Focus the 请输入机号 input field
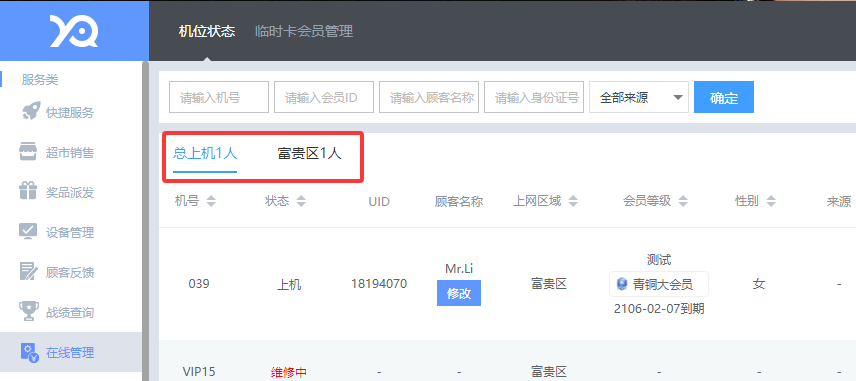 point(219,97)
